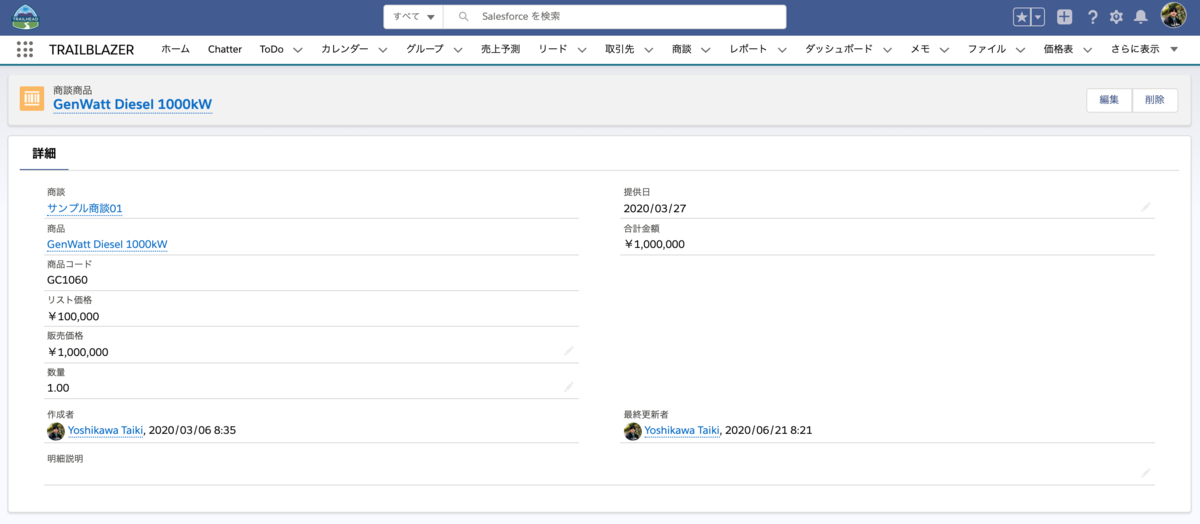
Task: Open the ファイル tab
Action: click(987, 49)
